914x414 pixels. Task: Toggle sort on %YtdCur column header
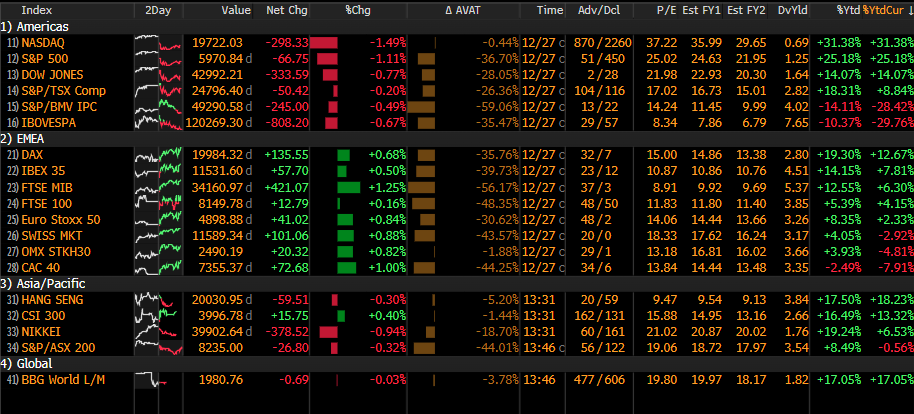pos(888,10)
